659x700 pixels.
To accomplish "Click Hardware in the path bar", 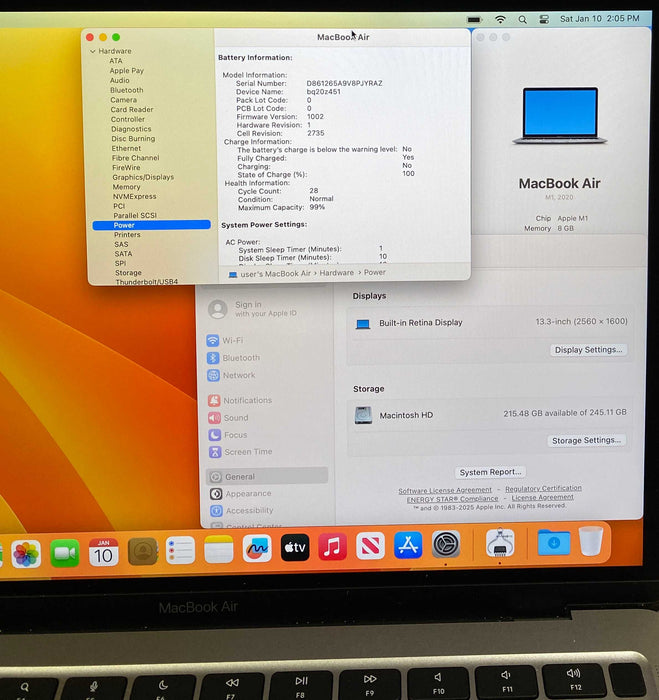I will [x=337, y=273].
